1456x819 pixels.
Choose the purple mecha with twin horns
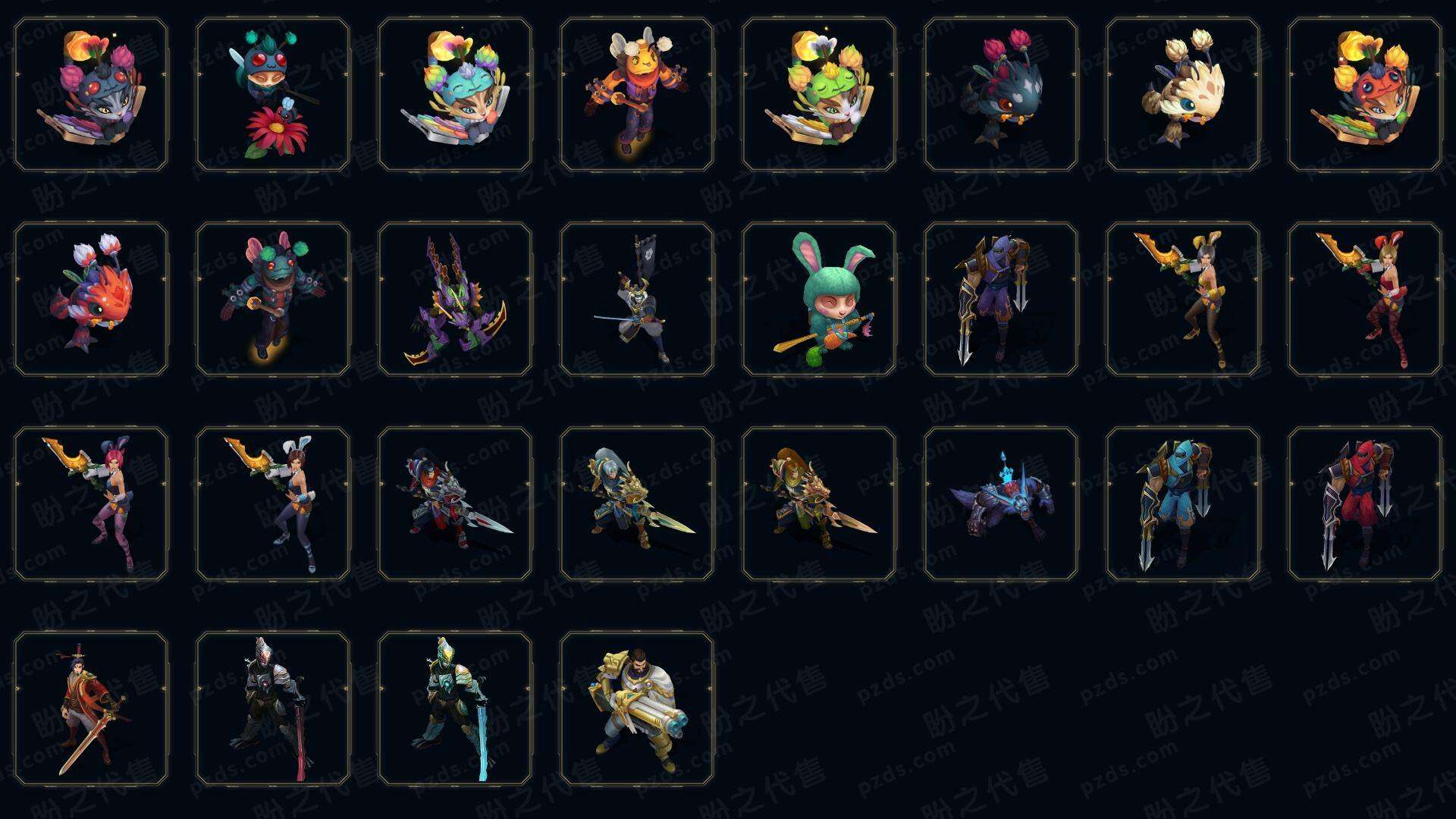[x=455, y=299]
